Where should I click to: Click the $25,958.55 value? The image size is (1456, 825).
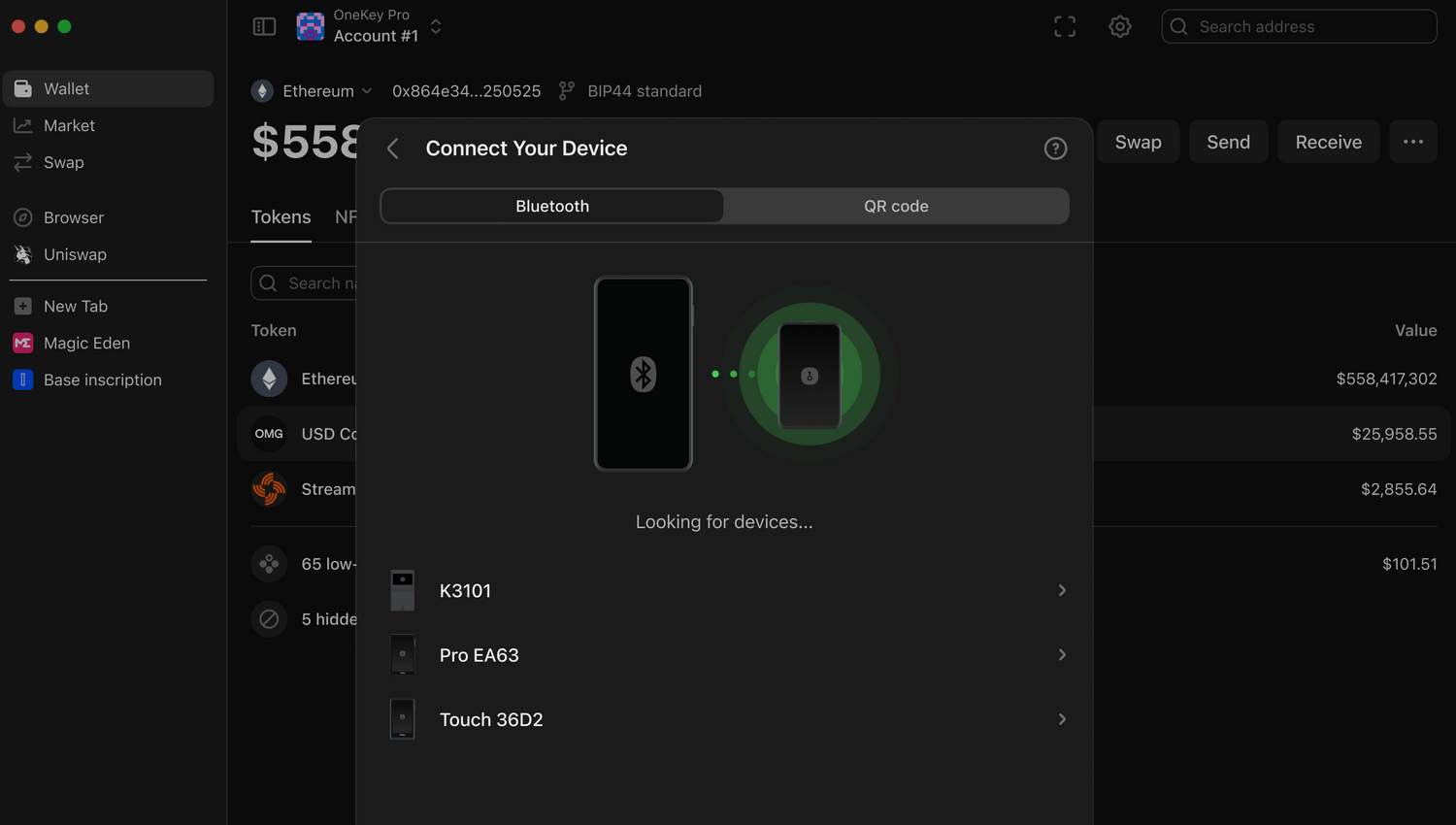tap(1394, 434)
